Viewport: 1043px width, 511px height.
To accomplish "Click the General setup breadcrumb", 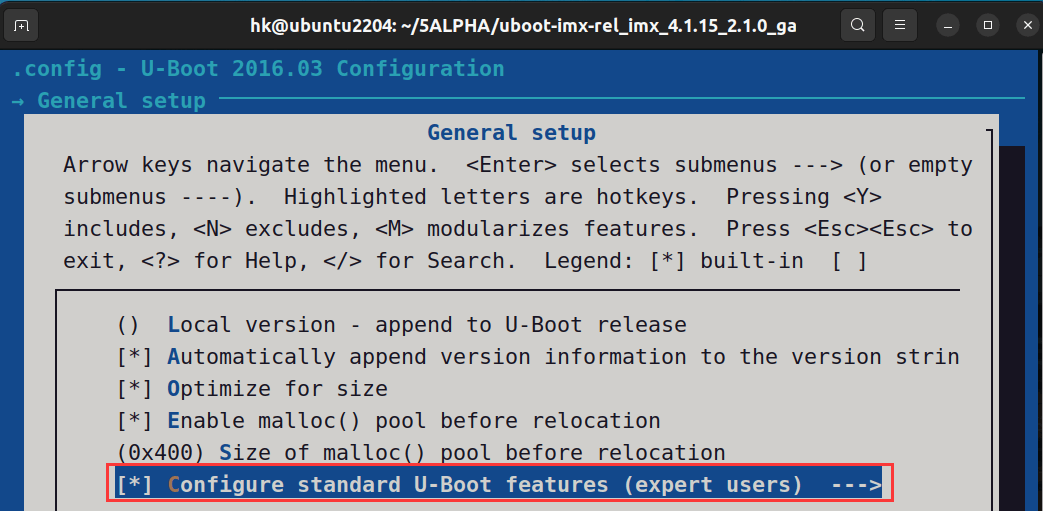I will click(121, 101).
